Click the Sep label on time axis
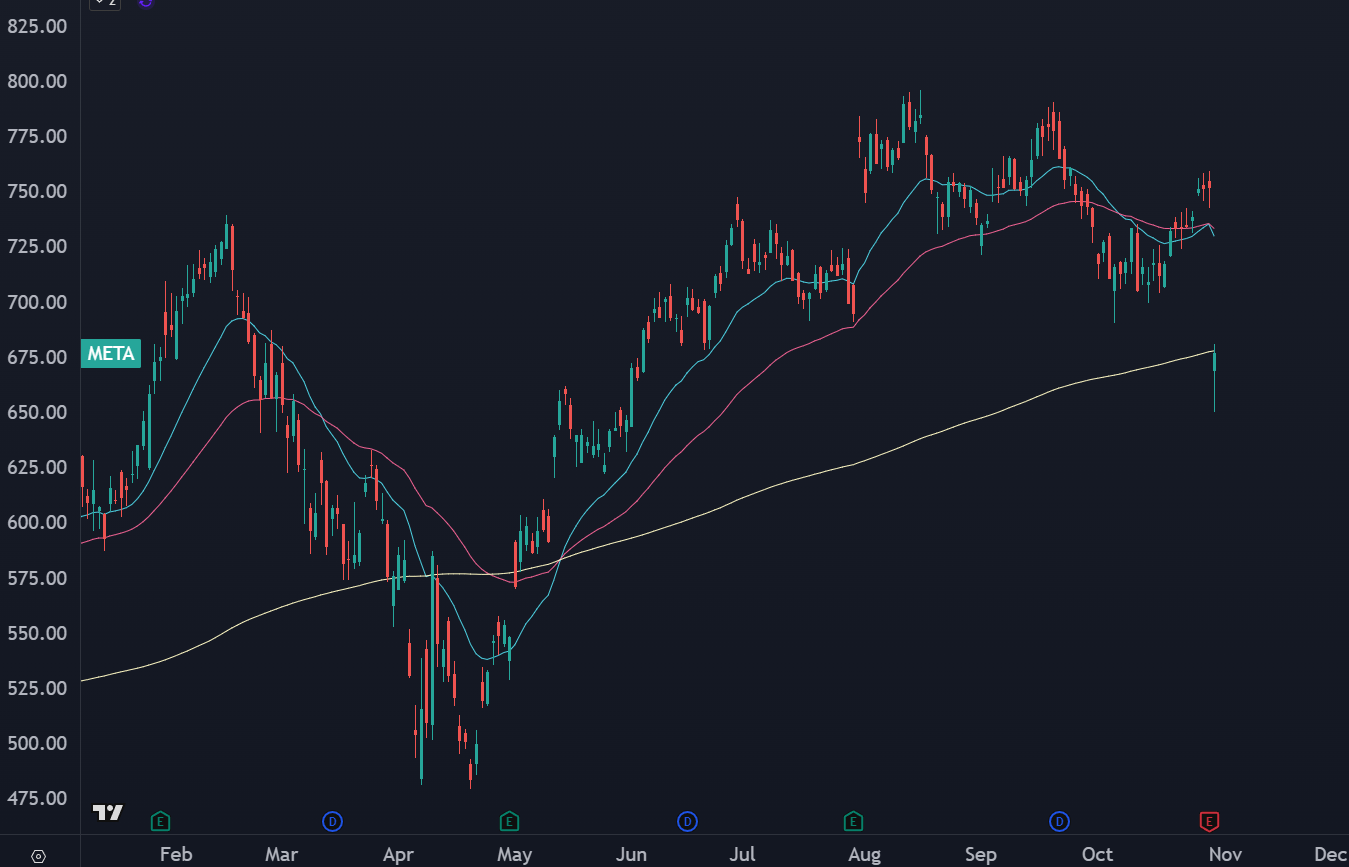The width and height of the screenshot is (1349, 867). click(x=981, y=854)
